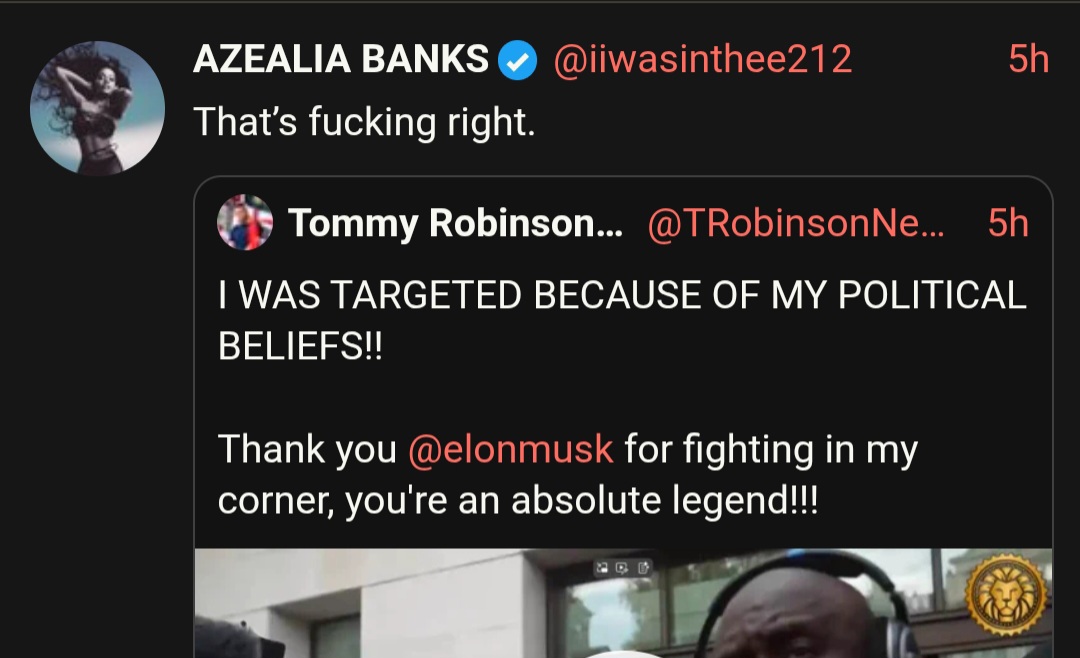The width and height of the screenshot is (1080, 658).
Task: Click the picture icon on video overlay
Action: click(x=602, y=568)
